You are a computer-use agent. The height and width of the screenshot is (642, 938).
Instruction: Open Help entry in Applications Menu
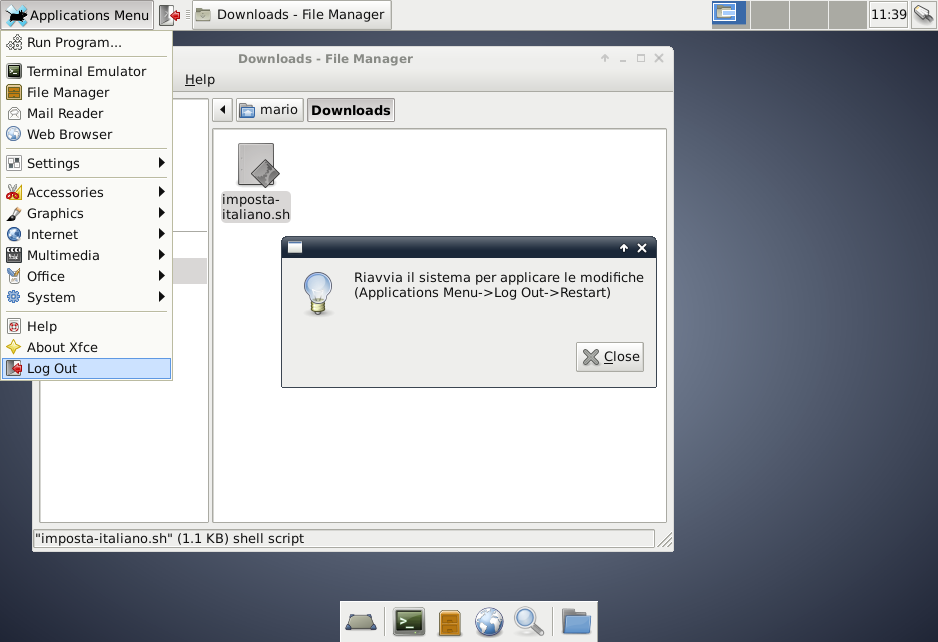(87, 326)
